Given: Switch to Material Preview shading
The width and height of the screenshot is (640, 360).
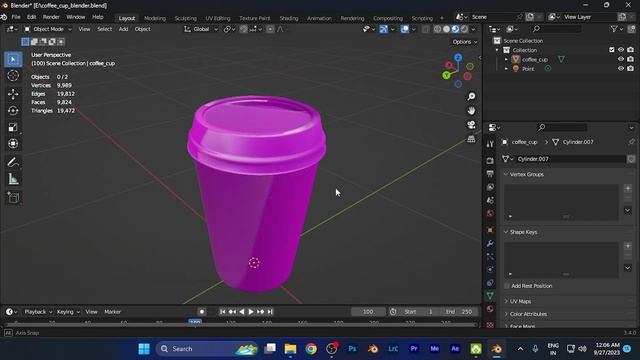Looking at the screenshot, I should (x=455, y=29).
